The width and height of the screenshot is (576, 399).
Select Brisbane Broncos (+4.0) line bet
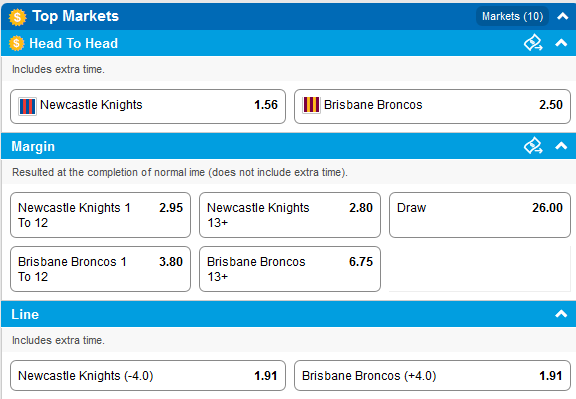[x=432, y=375]
